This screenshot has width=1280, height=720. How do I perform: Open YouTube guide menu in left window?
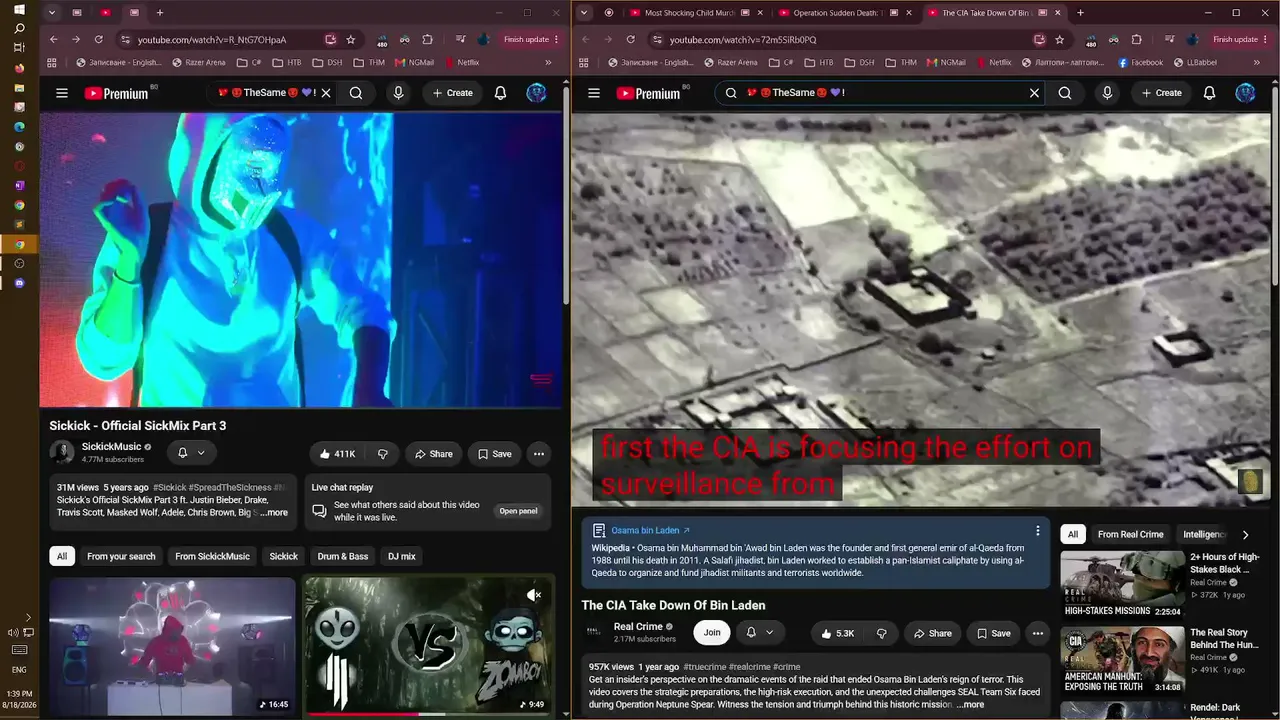62,93
